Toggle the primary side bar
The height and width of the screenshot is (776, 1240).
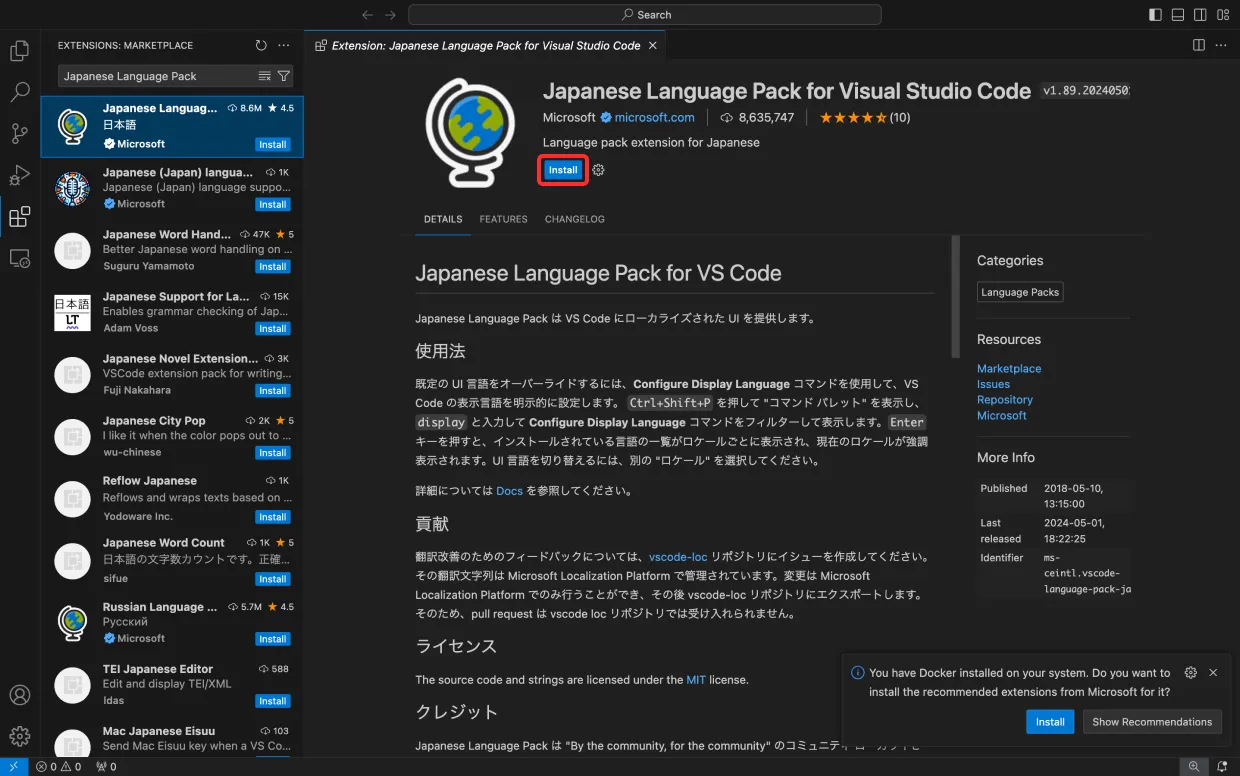point(1155,15)
